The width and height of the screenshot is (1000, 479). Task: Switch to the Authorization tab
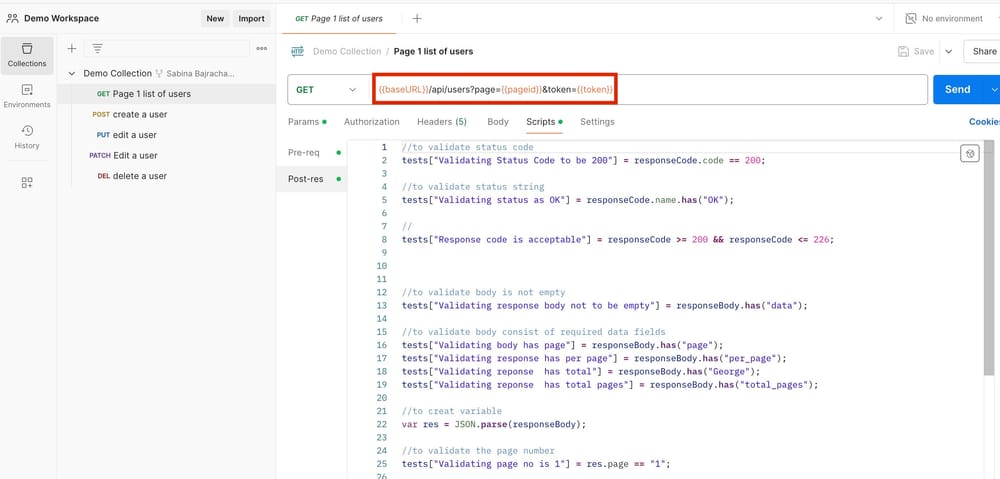point(372,122)
